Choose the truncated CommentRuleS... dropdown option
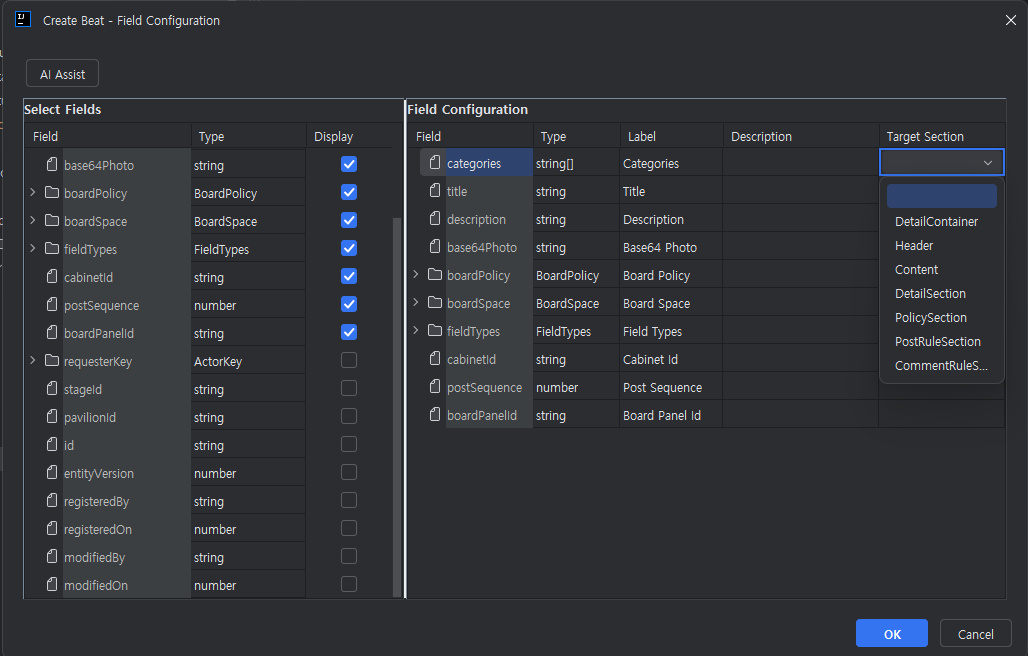The image size is (1028, 656). [941, 366]
